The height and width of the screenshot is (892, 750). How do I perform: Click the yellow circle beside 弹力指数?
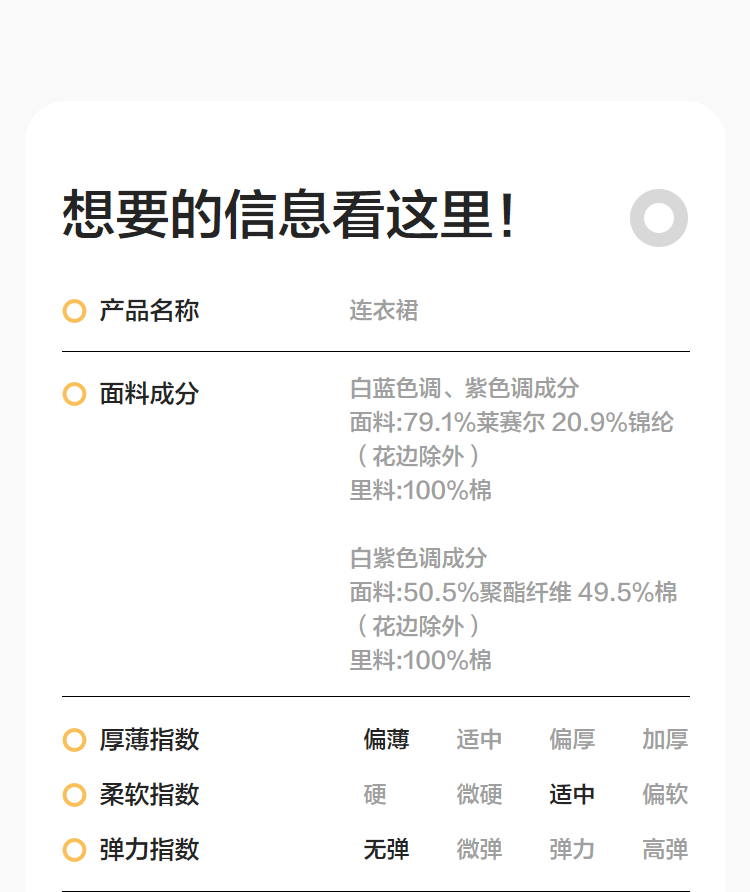click(x=74, y=850)
